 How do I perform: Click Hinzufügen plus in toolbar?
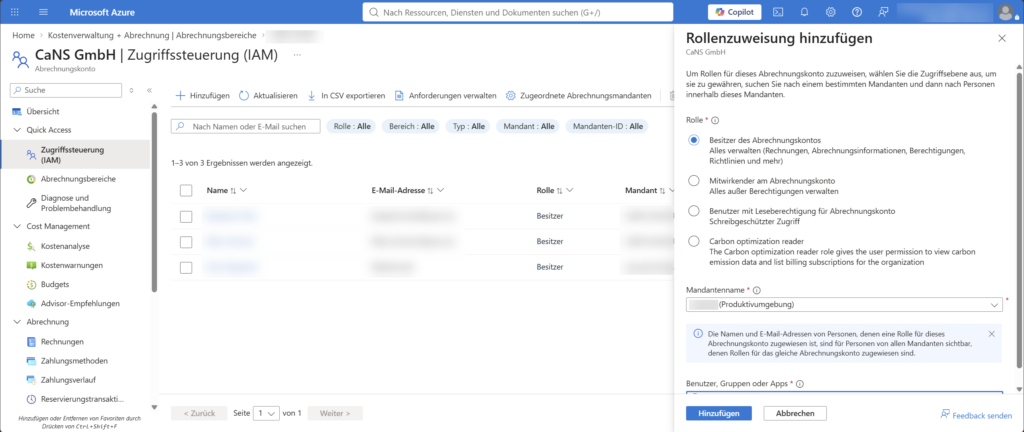[x=203, y=95]
